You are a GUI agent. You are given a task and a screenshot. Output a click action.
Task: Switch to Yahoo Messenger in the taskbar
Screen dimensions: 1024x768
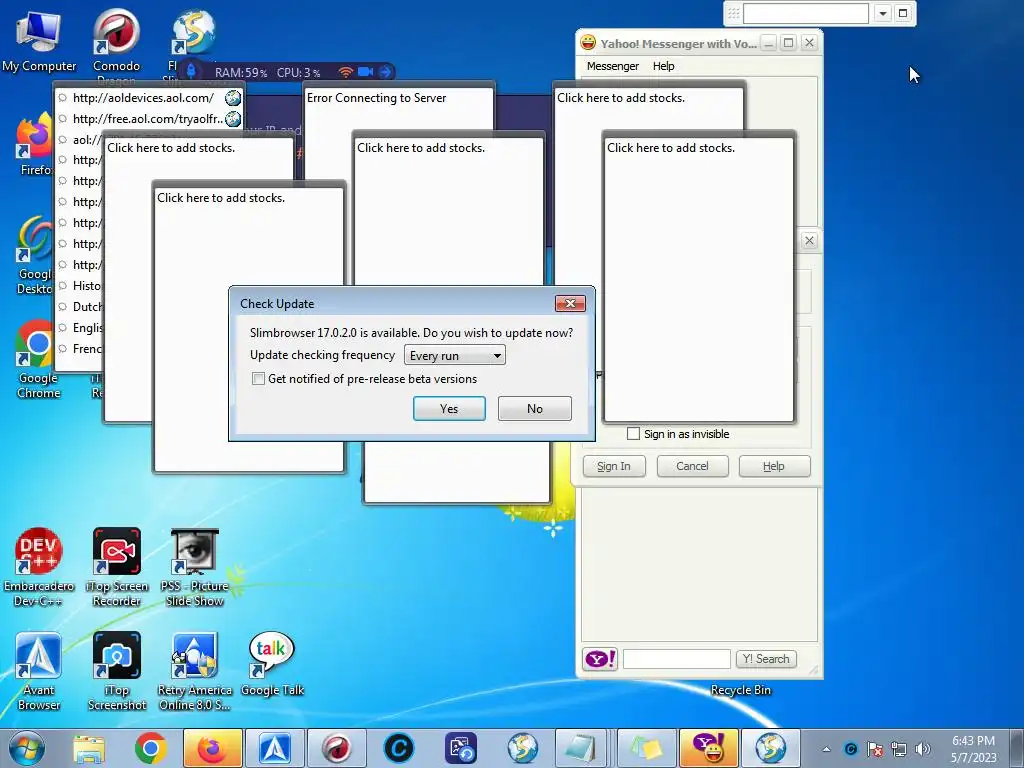click(709, 748)
